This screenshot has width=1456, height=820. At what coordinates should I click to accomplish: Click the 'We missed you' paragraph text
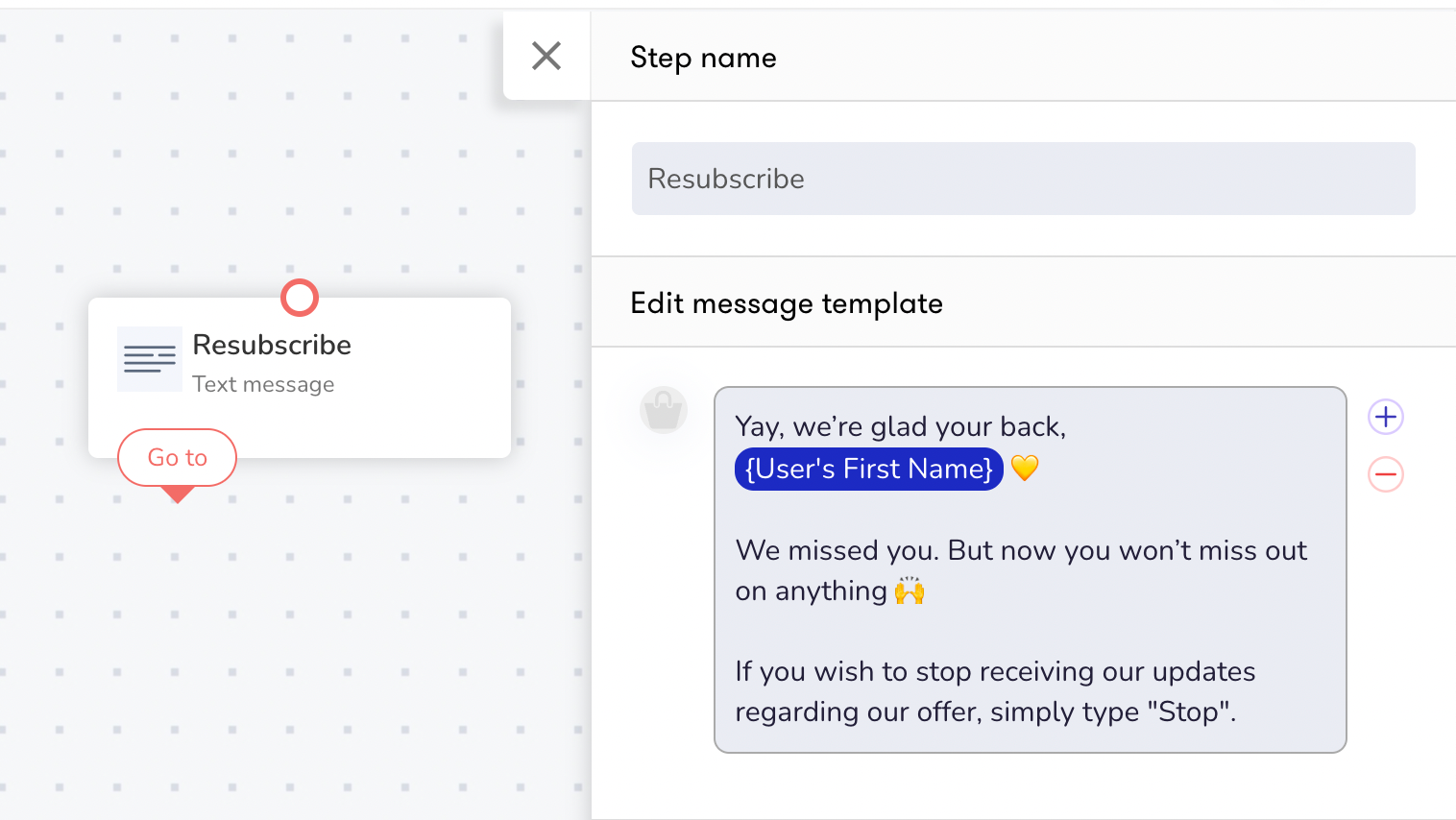click(1021, 570)
